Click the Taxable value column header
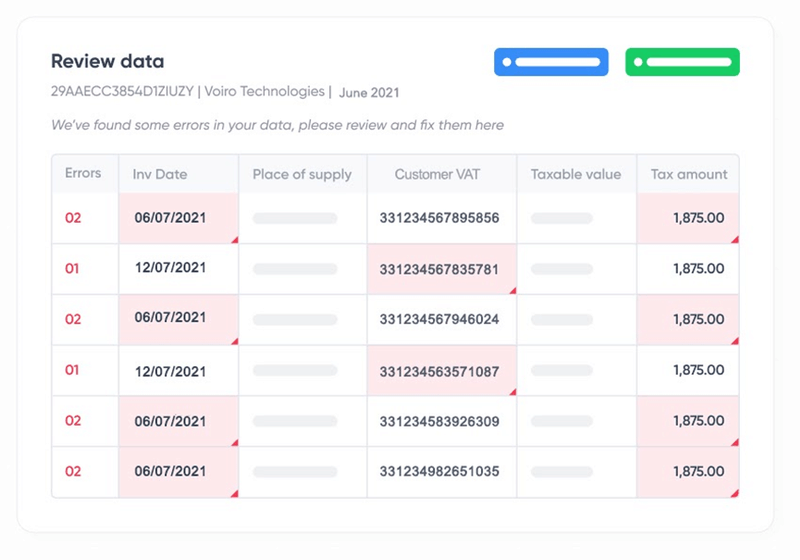This screenshot has width=800, height=560. [576, 174]
